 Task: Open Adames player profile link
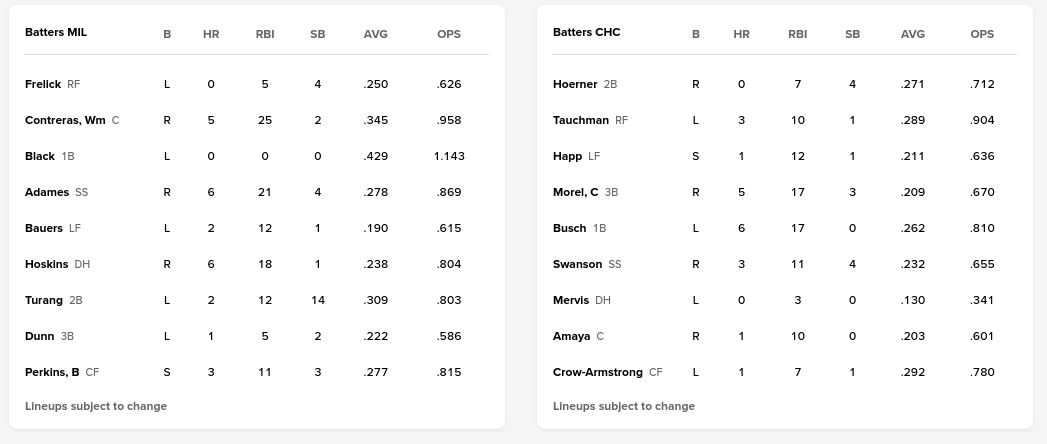pos(47,192)
